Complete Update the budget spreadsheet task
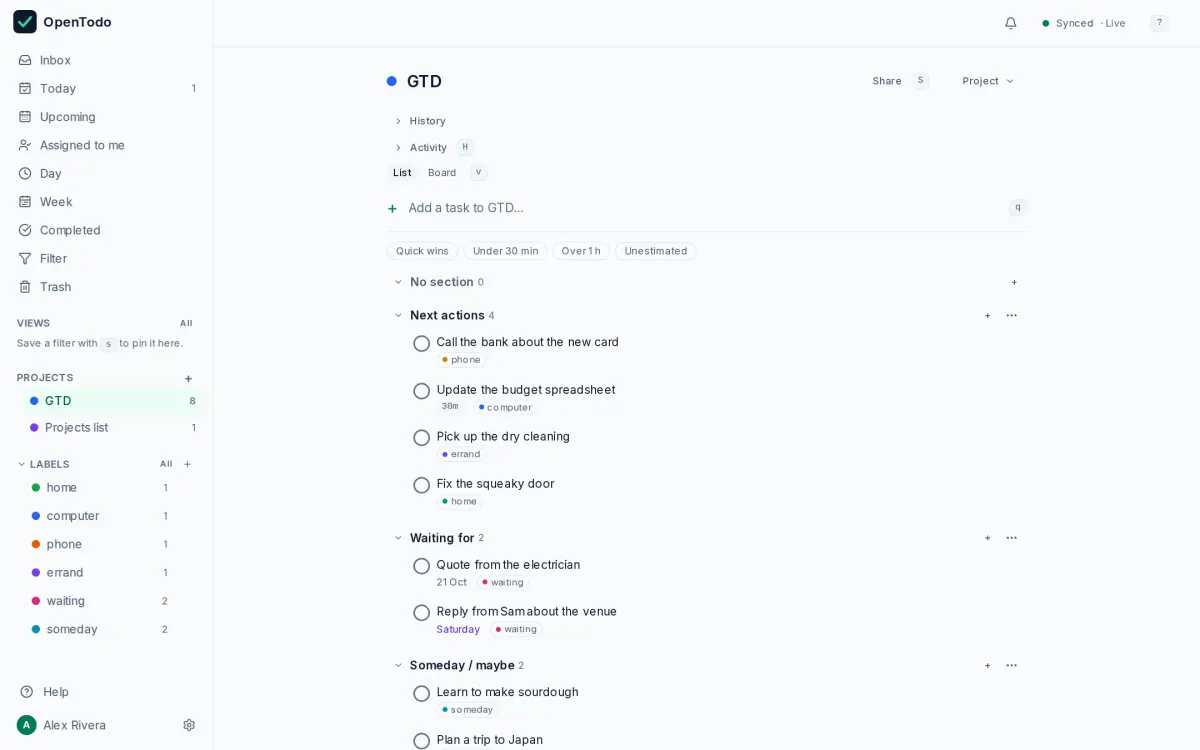 coord(422,391)
